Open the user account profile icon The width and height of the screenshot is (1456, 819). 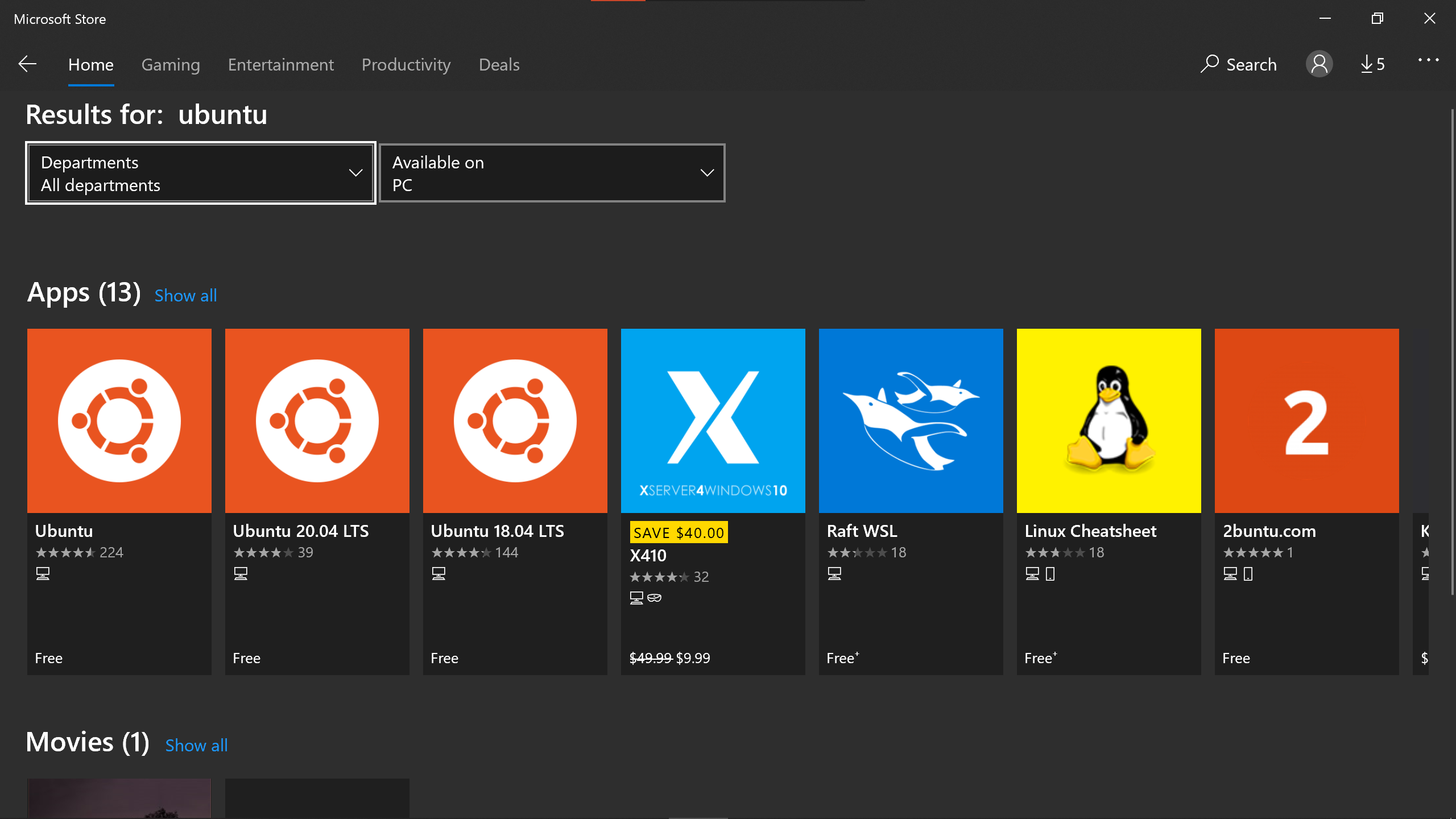click(1319, 64)
